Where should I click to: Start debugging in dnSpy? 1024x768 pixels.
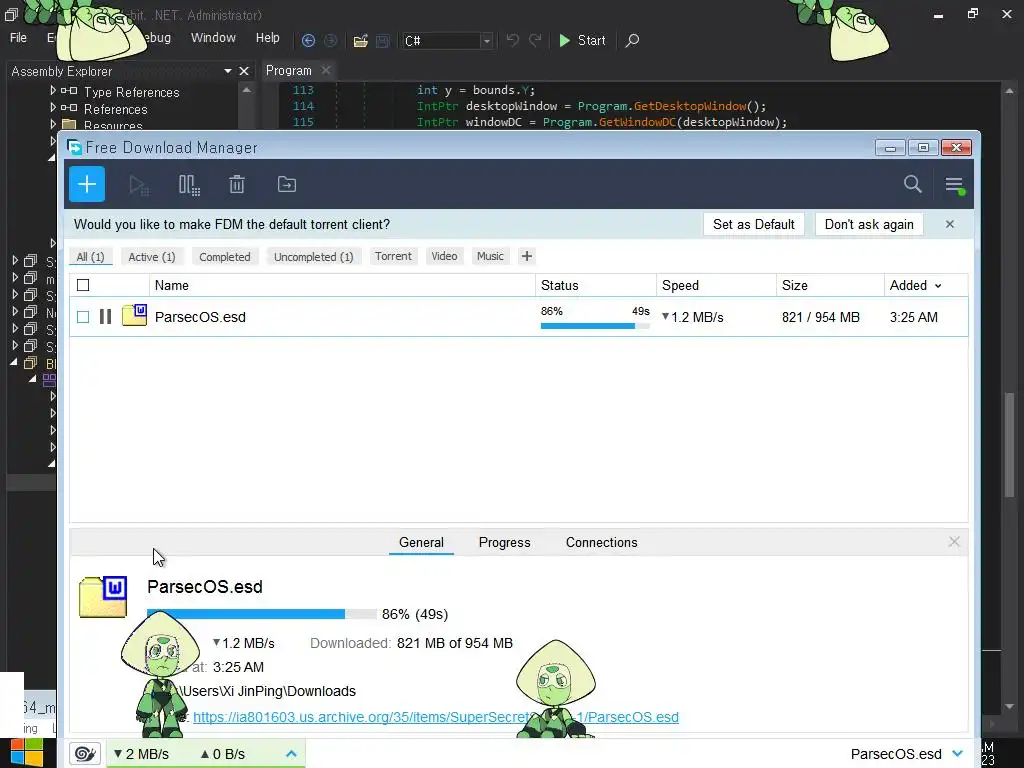tap(582, 40)
